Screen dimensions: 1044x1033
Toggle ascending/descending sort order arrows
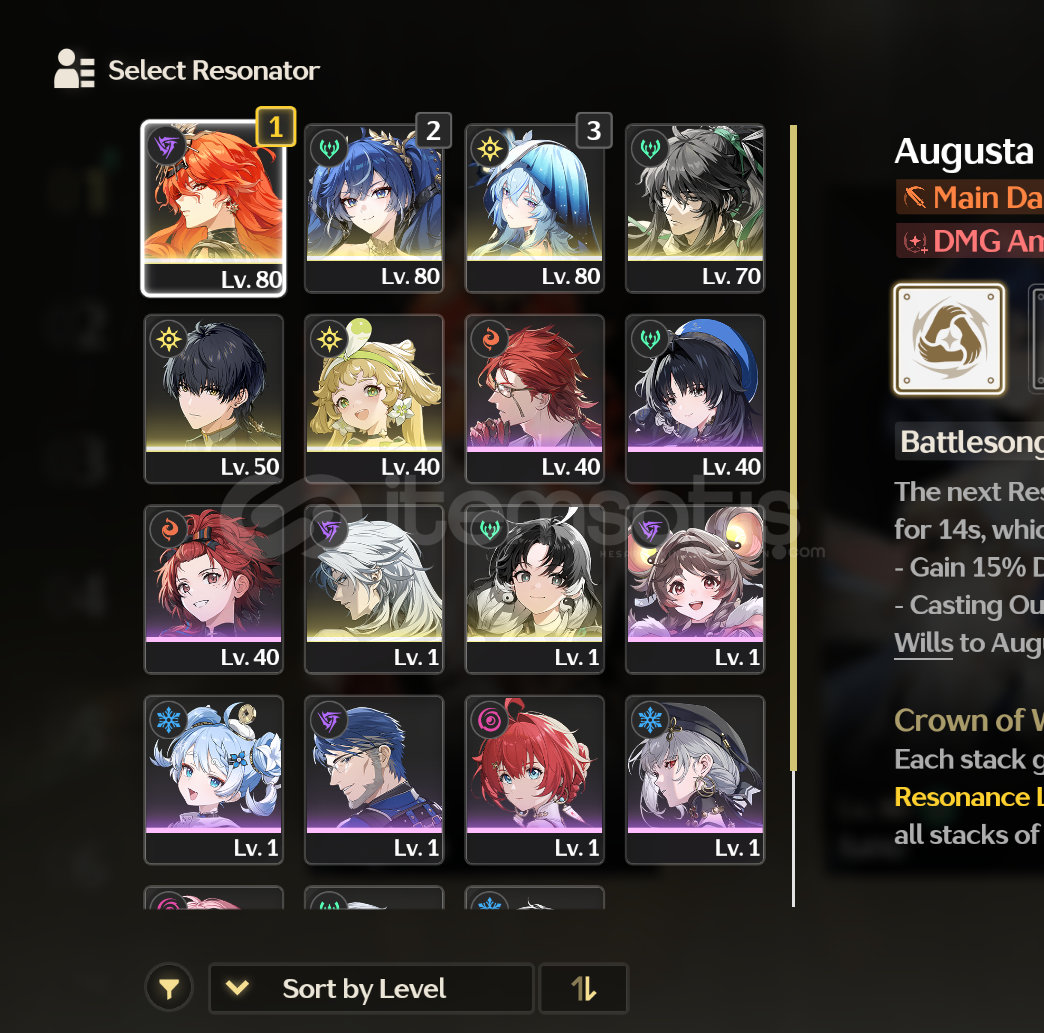pos(583,988)
